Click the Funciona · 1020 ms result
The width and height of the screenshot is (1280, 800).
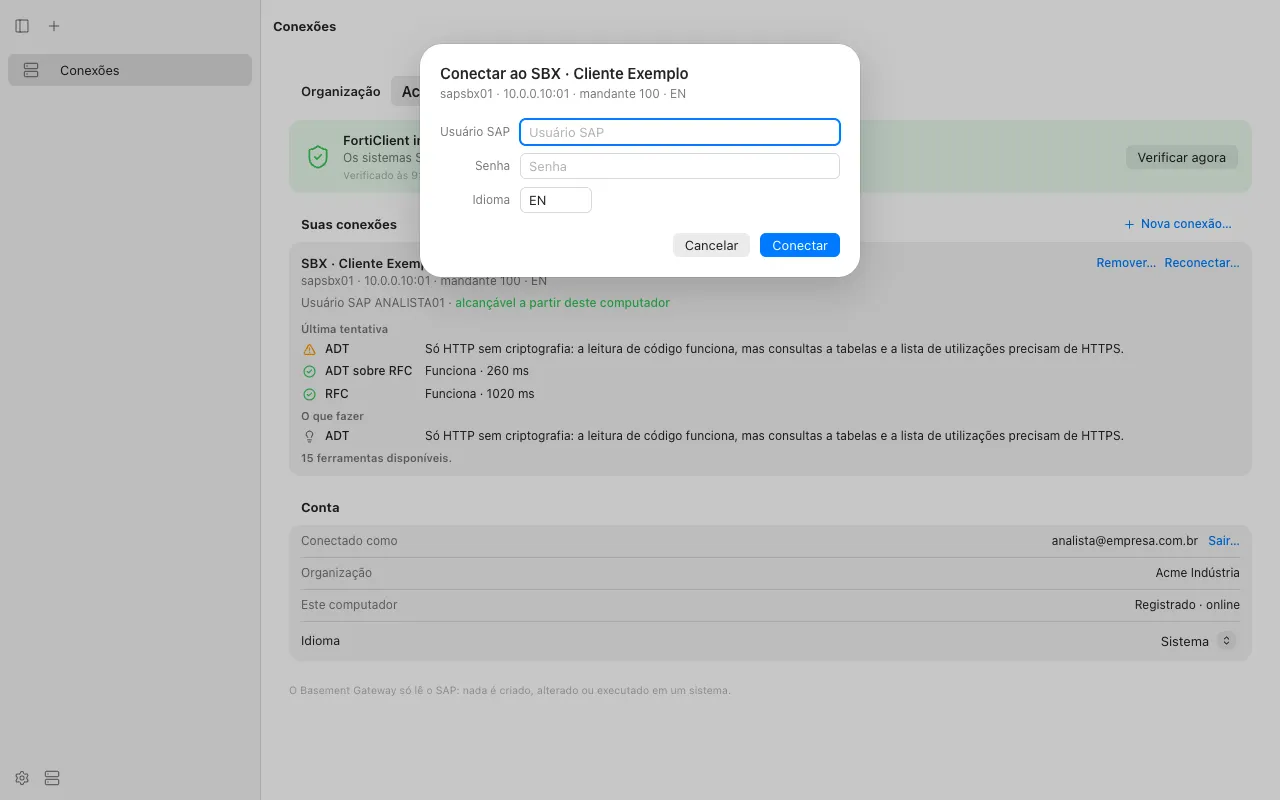480,394
